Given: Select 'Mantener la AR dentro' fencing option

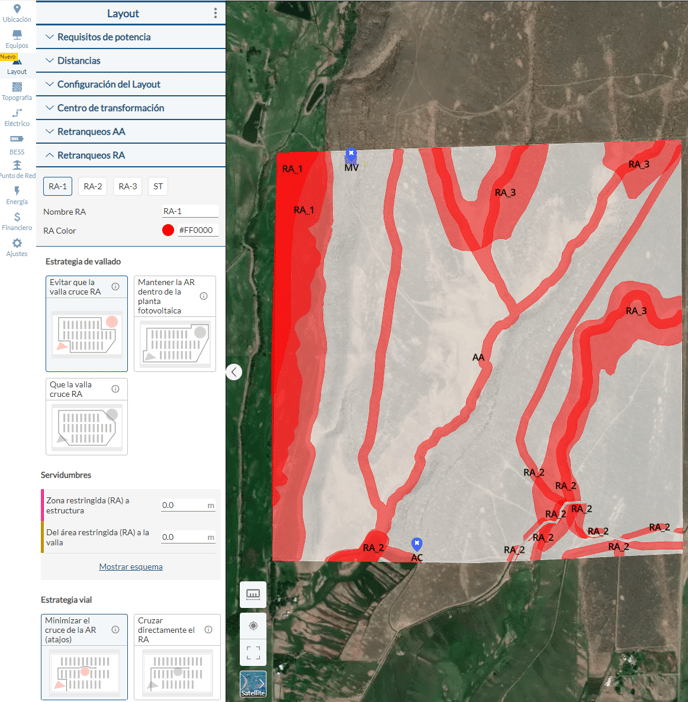Looking at the screenshot, I should click(x=174, y=324).
